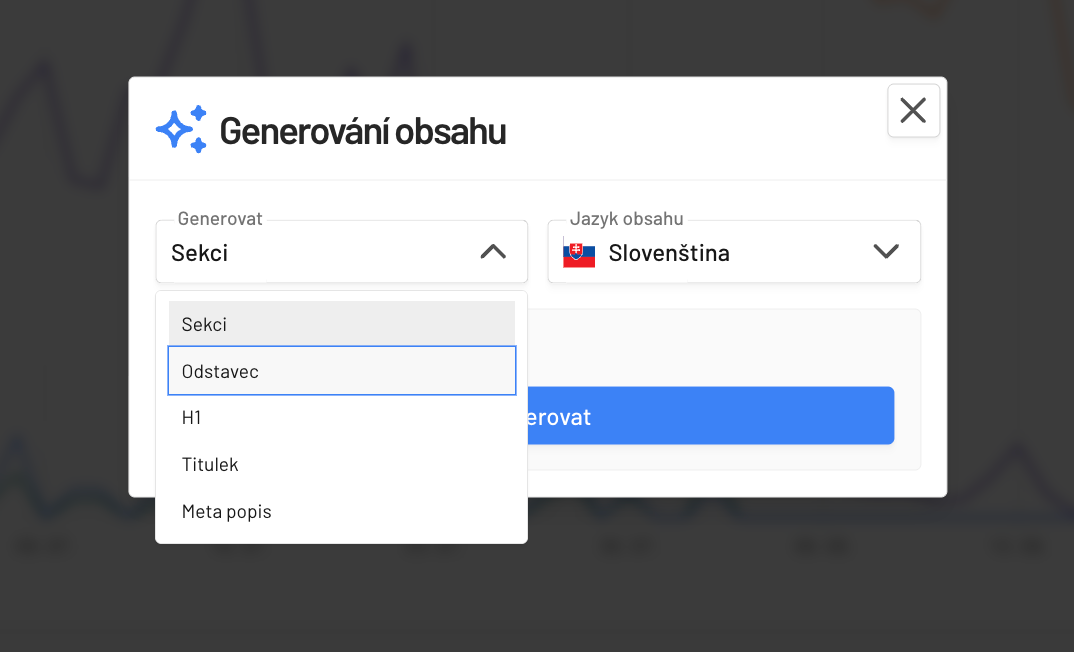Pick H1 in the dropdown list

341,418
